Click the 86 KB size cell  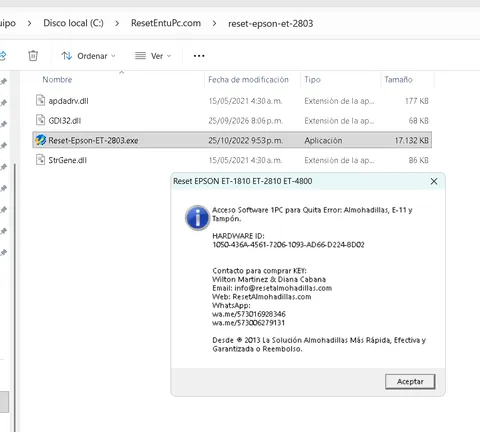coord(419,160)
